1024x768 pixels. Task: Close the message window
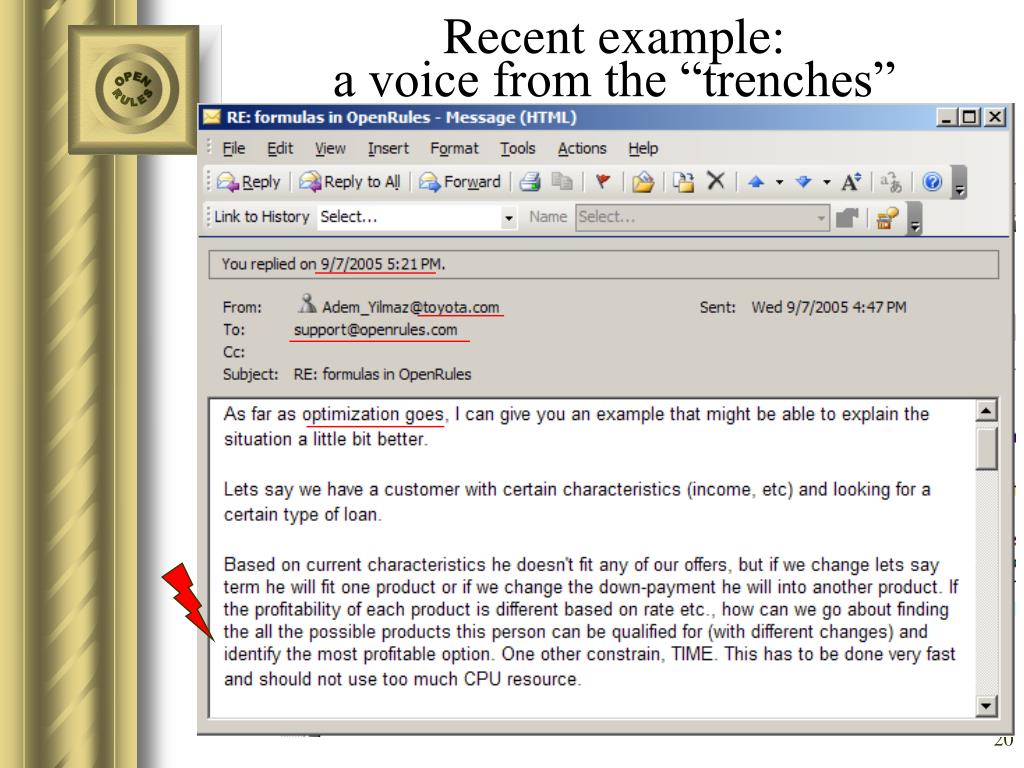click(x=995, y=118)
